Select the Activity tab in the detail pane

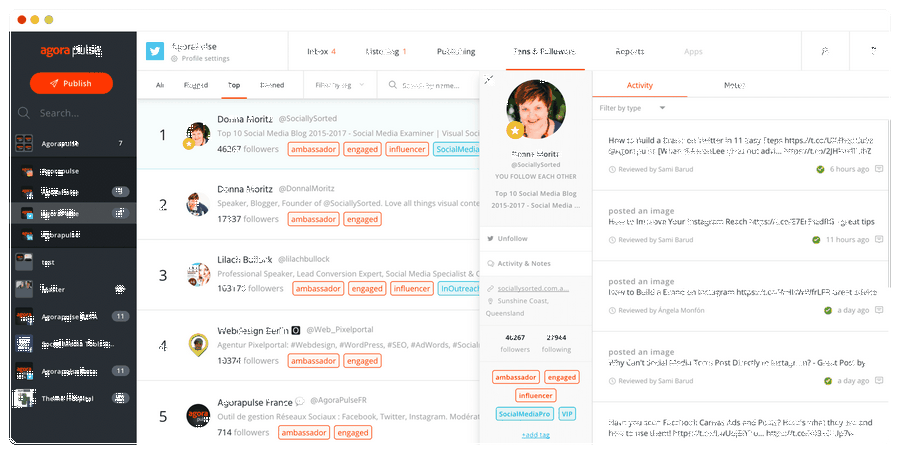point(639,85)
